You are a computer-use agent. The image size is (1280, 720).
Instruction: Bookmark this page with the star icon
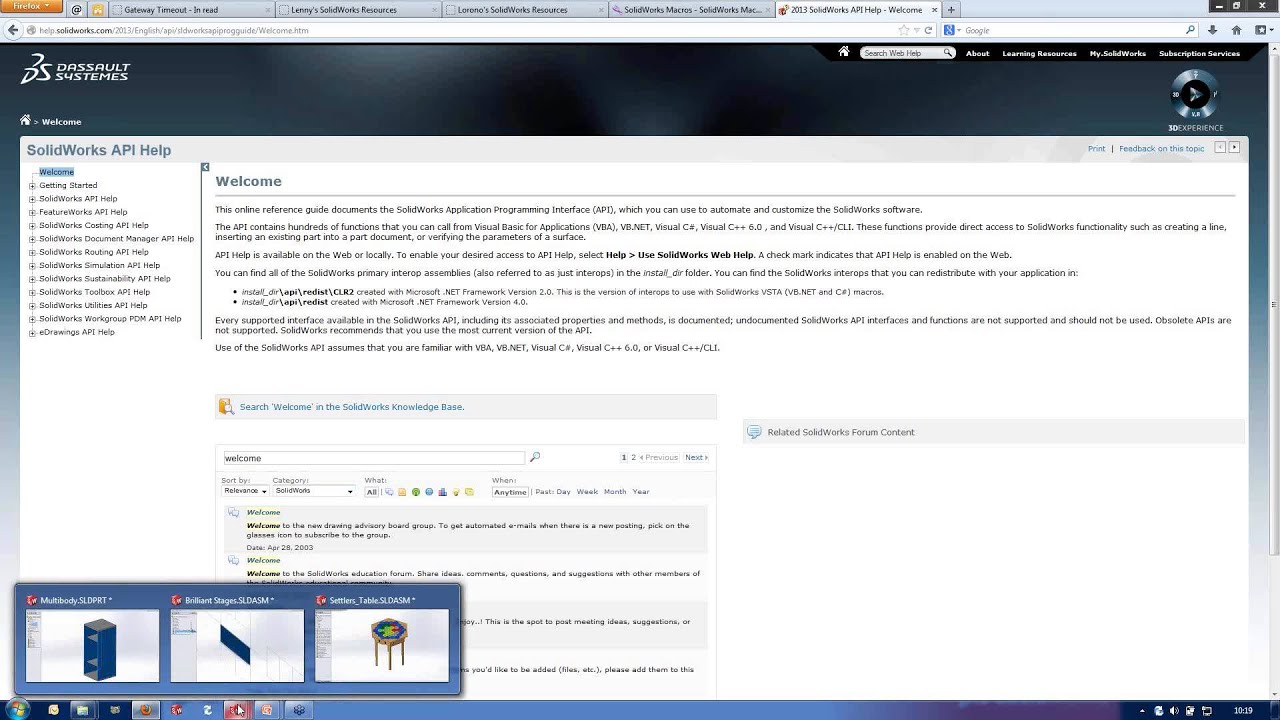point(903,30)
